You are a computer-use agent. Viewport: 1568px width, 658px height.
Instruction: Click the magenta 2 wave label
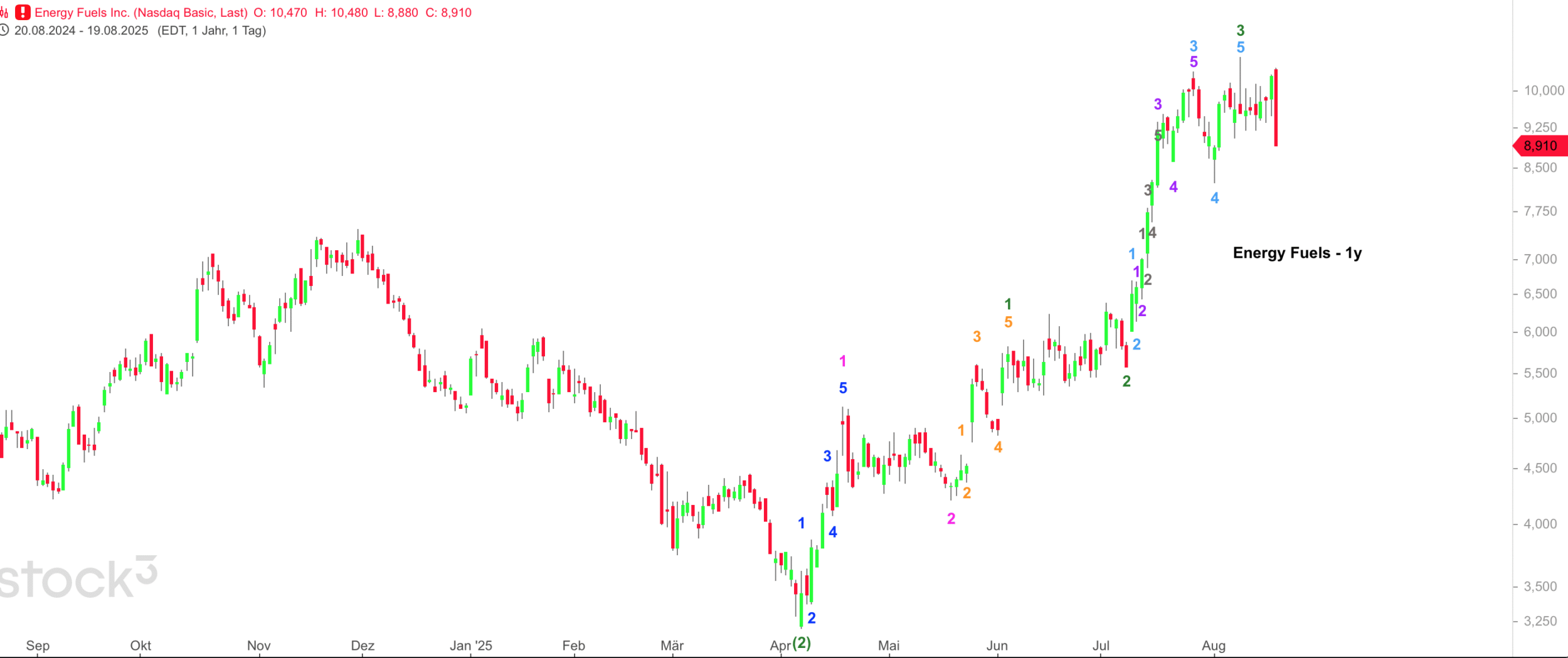[951, 519]
